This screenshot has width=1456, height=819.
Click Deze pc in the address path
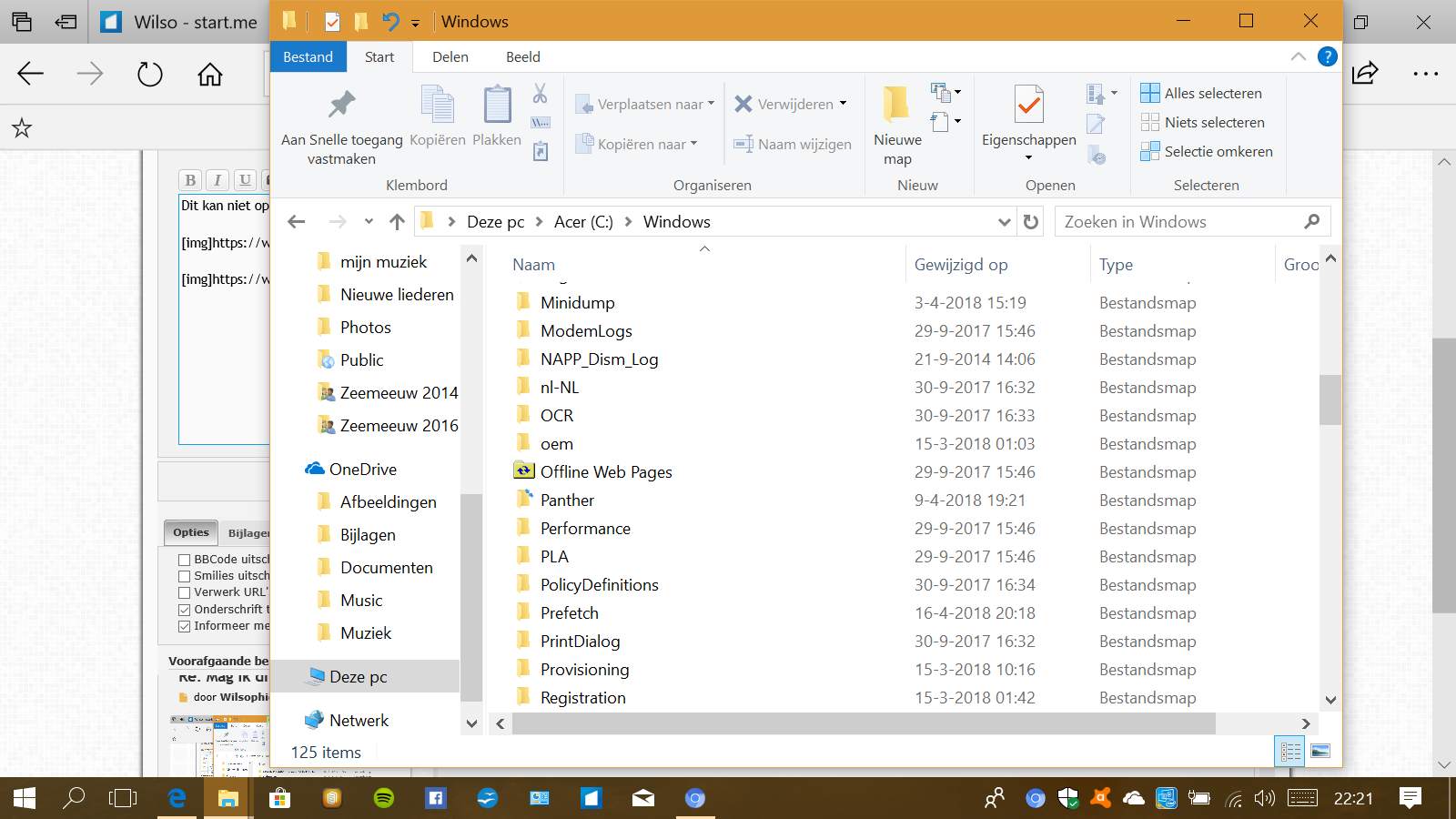pyautogui.click(x=495, y=221)
